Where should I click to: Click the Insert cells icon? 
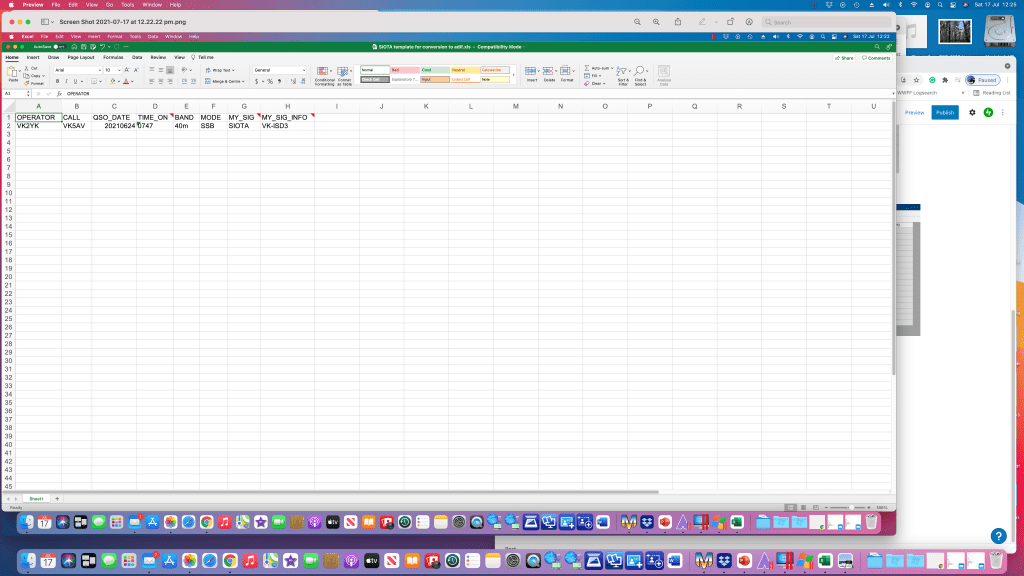[531, 72]
